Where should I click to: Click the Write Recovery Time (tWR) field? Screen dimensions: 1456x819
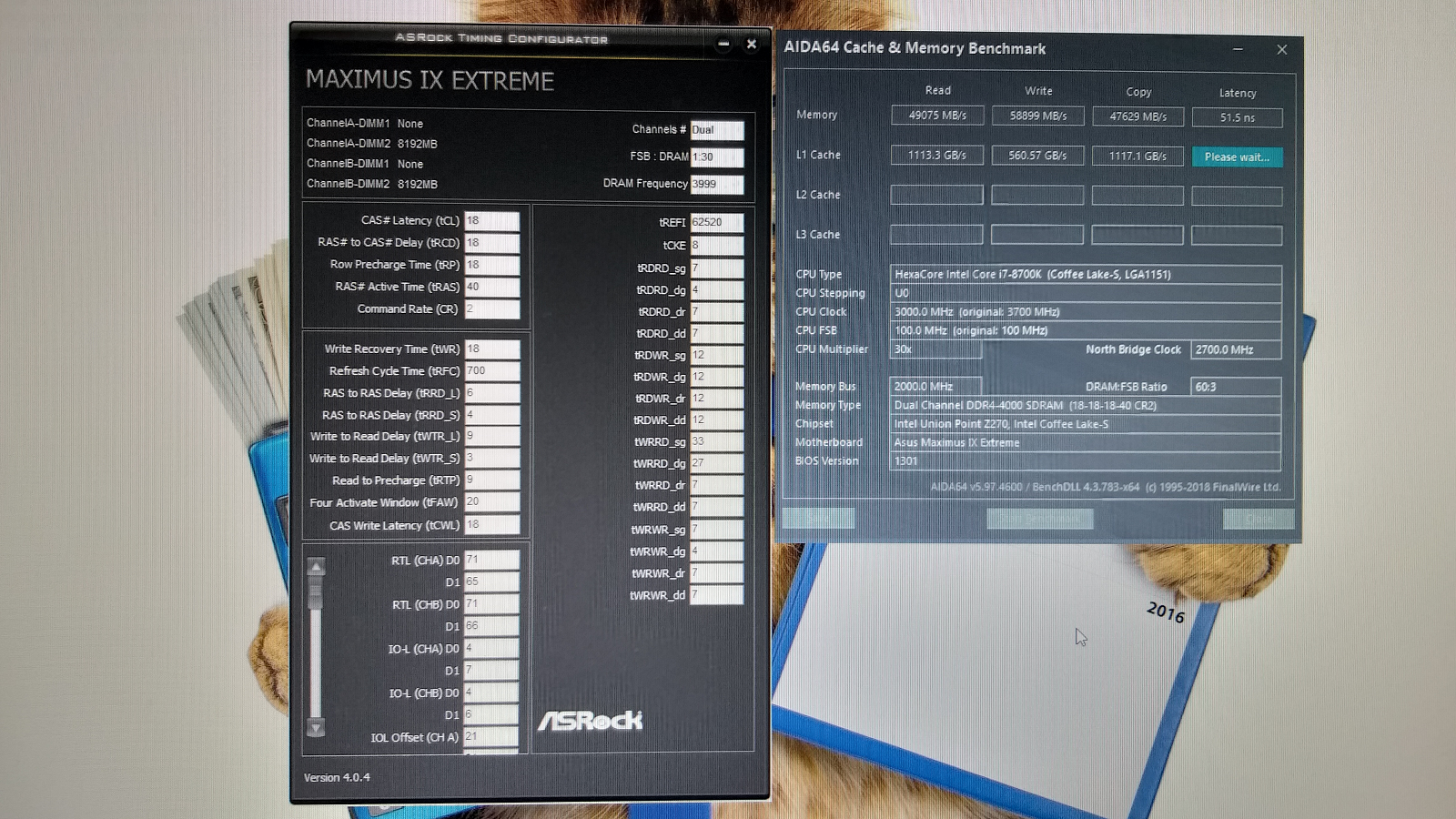(491, 349)
